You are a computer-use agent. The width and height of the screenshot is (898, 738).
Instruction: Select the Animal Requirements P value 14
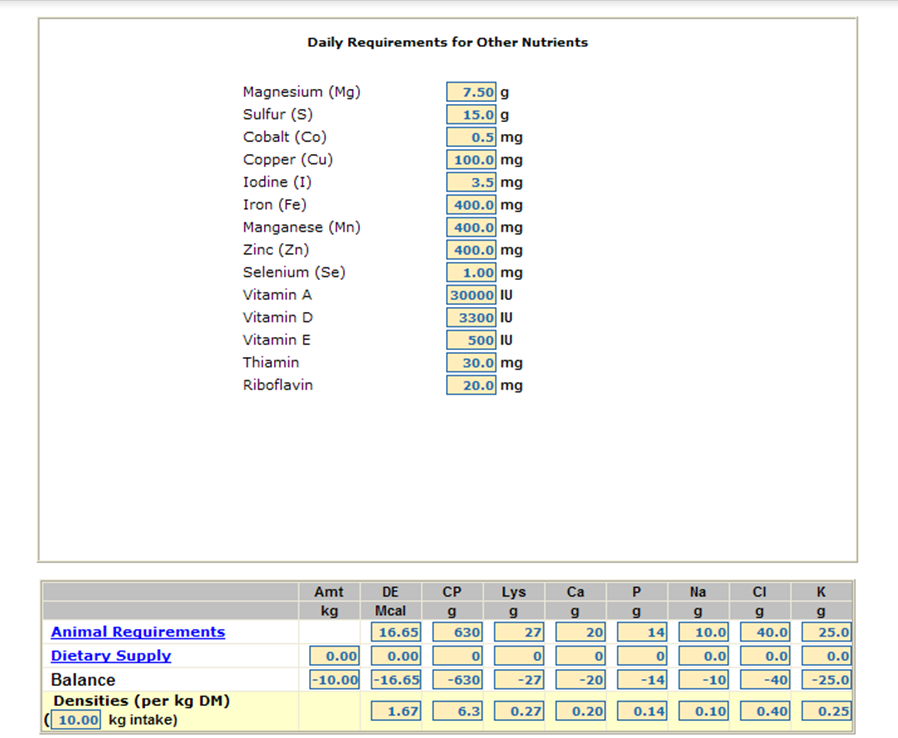(x=642, y=632)
